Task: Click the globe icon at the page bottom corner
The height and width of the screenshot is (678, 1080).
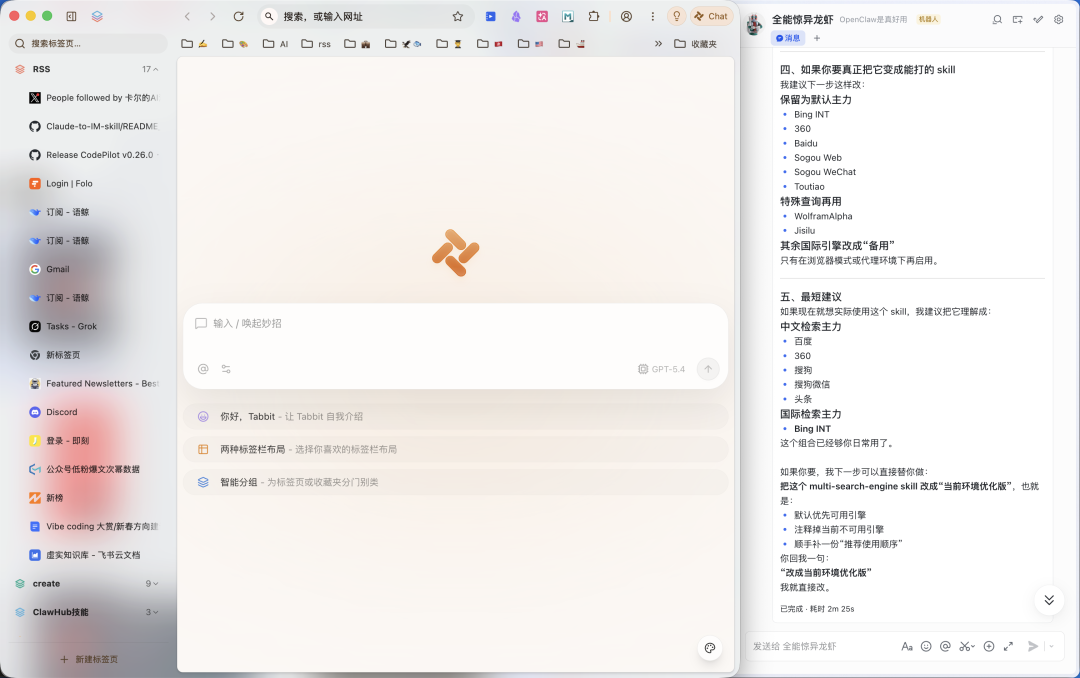Action: pyautogui.click(x=710, y=648)
